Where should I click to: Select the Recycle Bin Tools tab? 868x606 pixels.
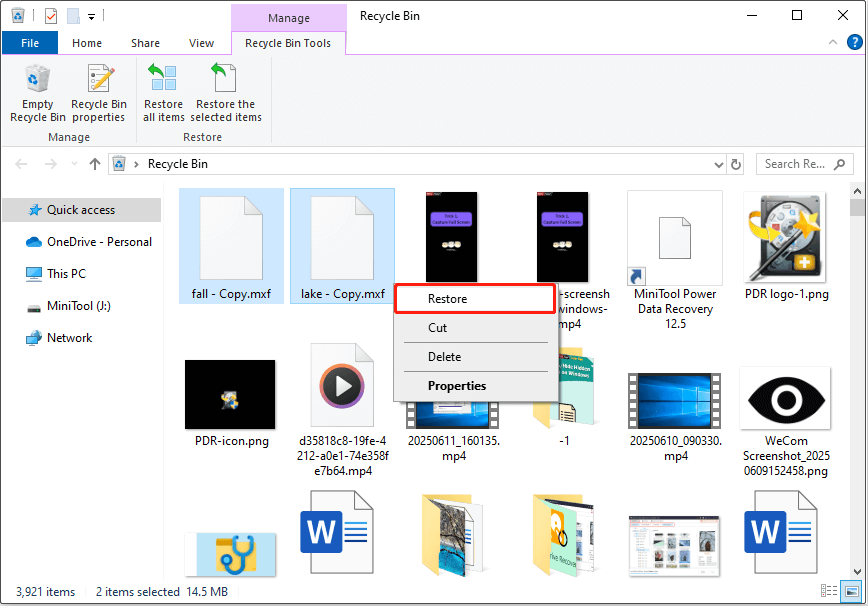coord(288,43)
